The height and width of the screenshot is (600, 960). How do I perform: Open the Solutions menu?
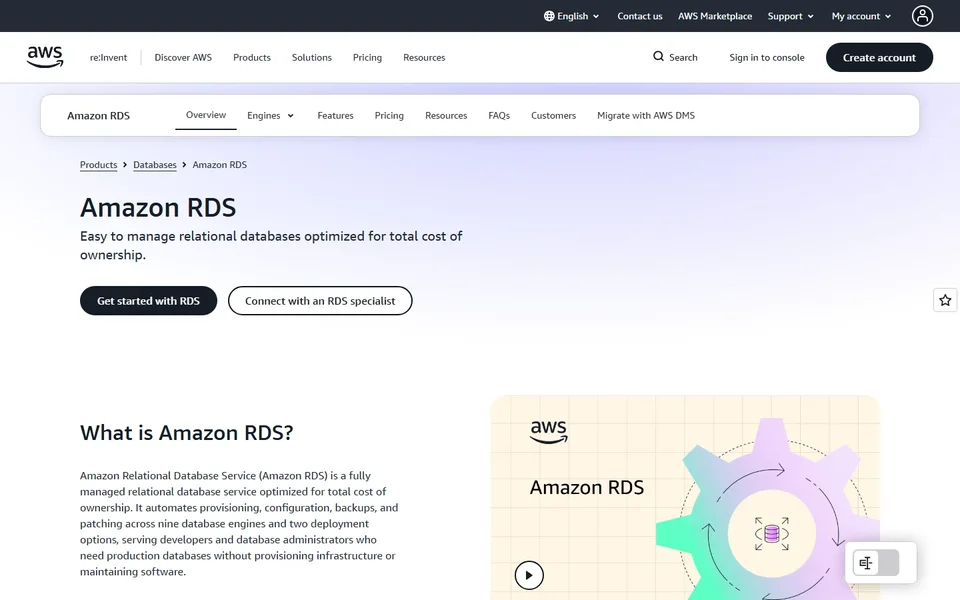coord(312,57)
